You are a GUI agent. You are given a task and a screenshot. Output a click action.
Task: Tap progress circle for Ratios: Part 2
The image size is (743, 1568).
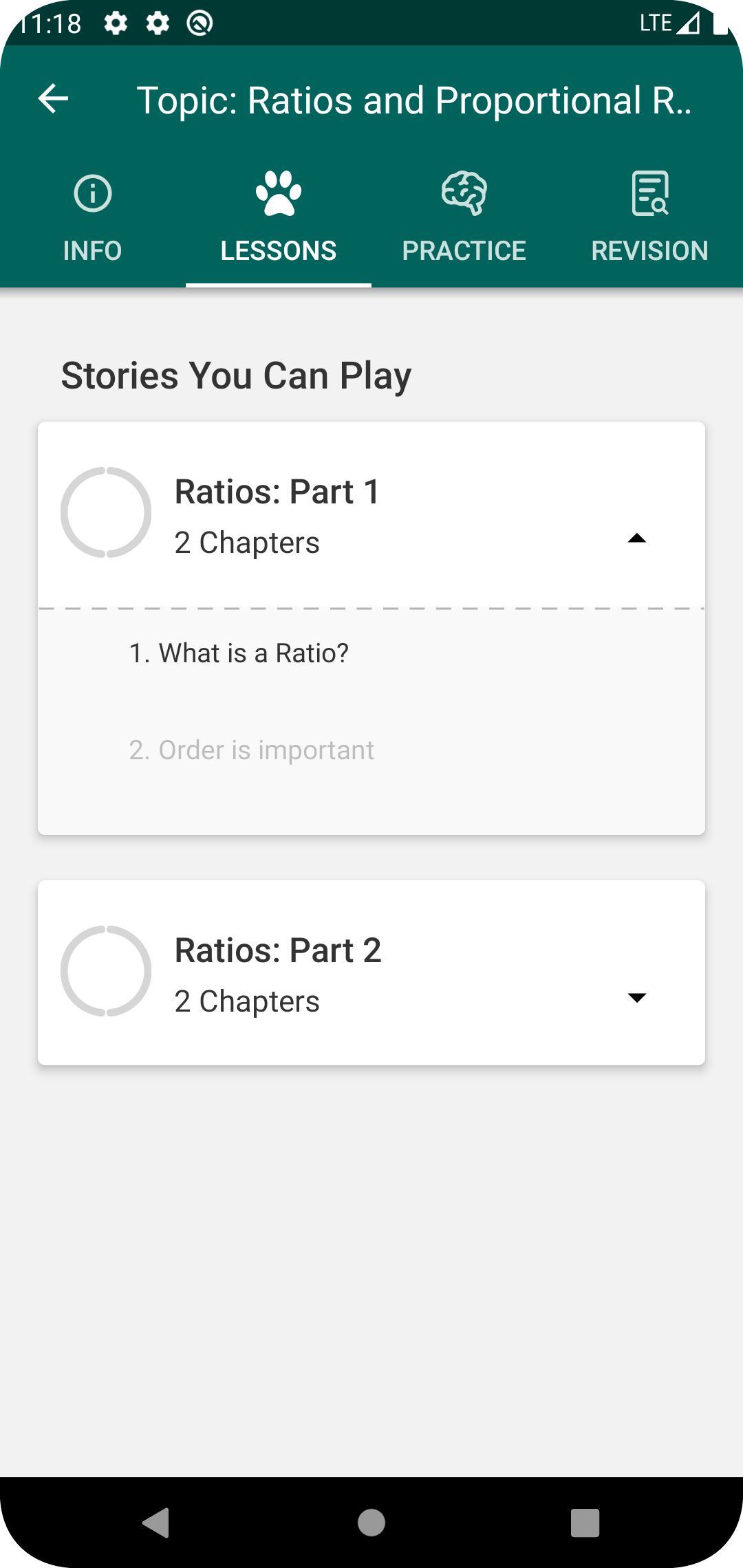pyautogui.click(x=106, y=971)
